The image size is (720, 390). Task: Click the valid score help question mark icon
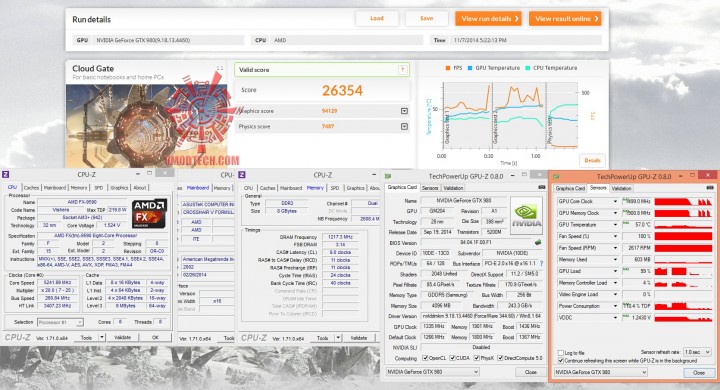click(x=402, y=70)
